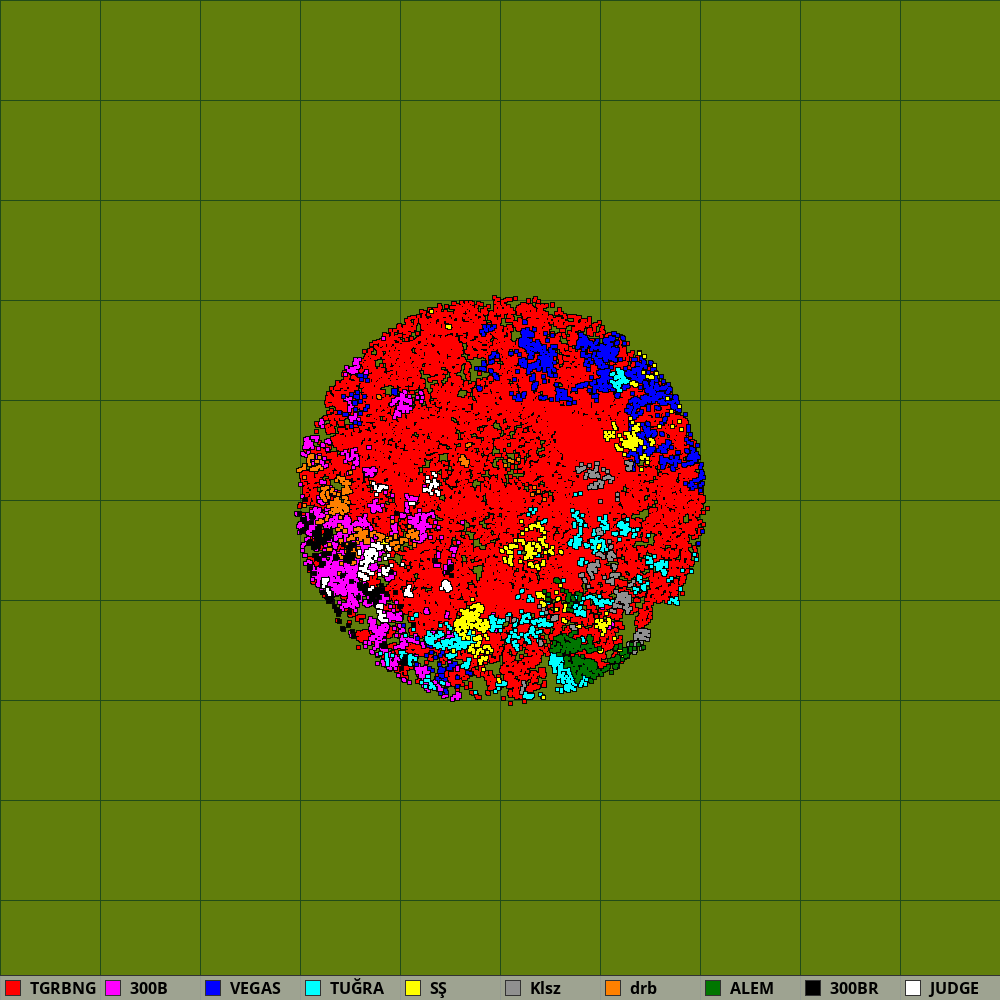The image size is (1000, 1000).
Task: Select the 300B legend label
Action: (x=149, y=988)
